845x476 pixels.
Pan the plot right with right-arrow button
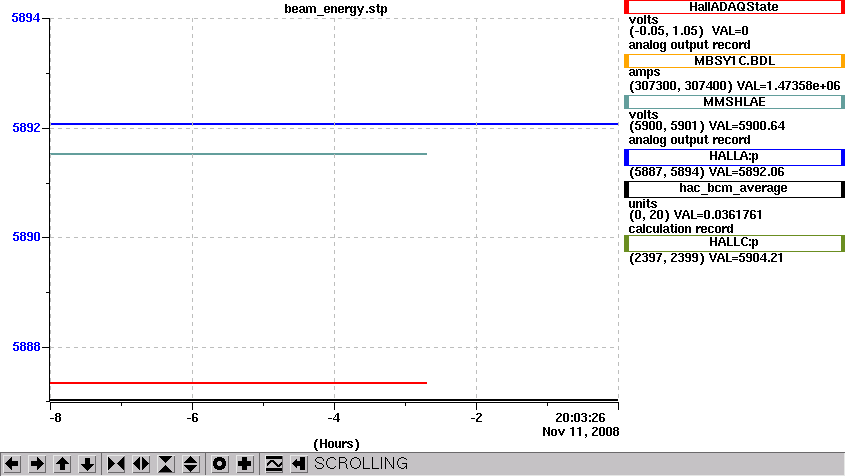pos(37,464)
